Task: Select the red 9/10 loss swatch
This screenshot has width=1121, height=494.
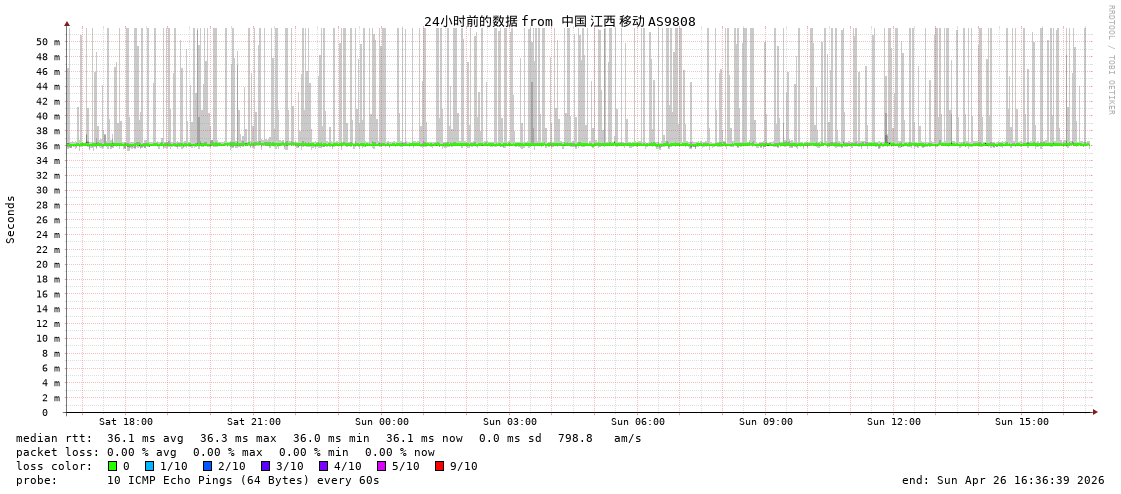Action: [440, 466]
